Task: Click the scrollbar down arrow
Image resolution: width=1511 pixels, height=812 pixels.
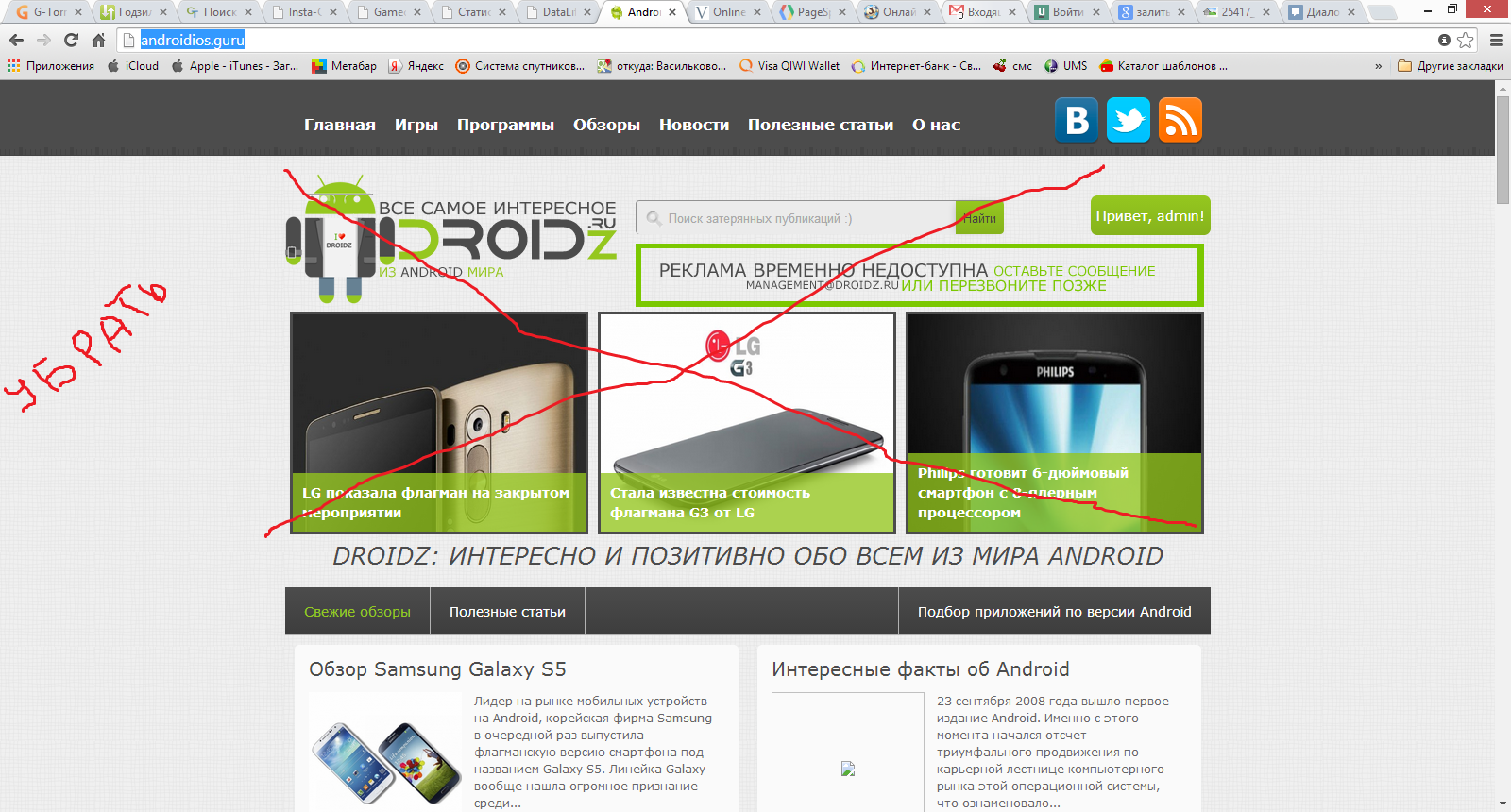Action: point(1503,804)
